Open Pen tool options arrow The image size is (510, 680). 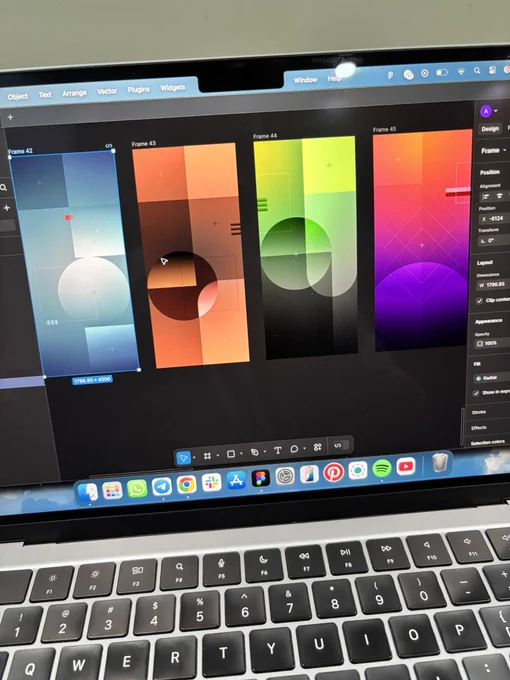tap(264, 452)
